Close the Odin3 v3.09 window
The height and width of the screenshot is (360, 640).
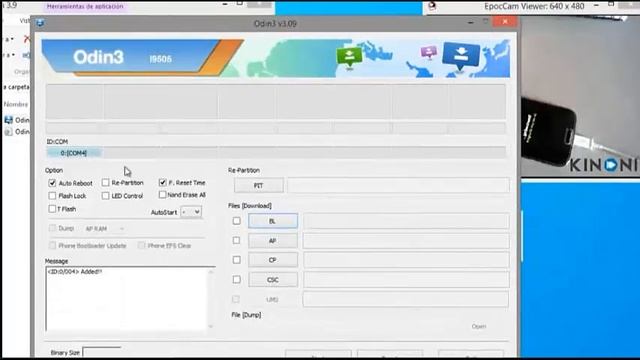pyautogui.click(x=505, y=22)
